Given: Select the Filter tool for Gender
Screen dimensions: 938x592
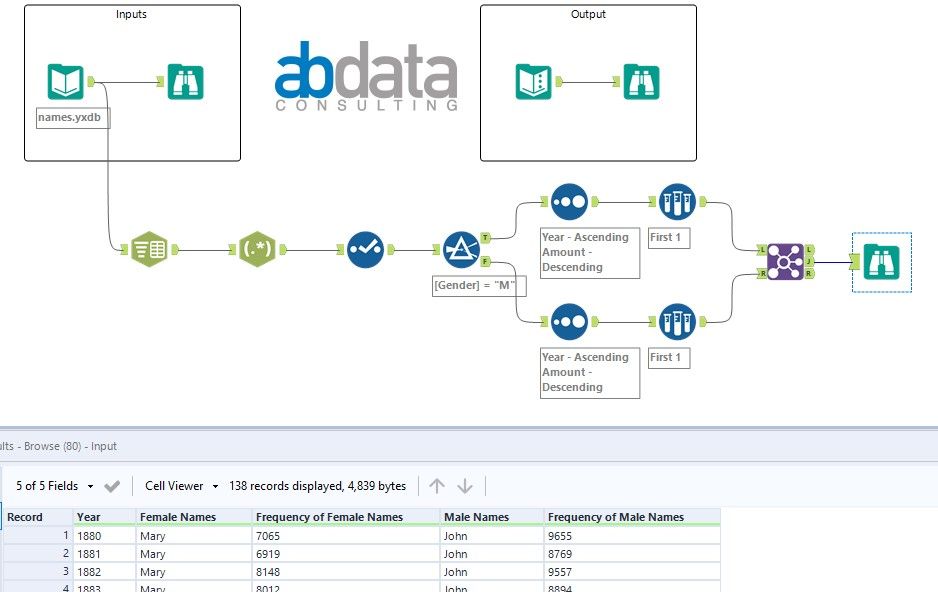Looking at the screenshot, I should pos(461,249).
